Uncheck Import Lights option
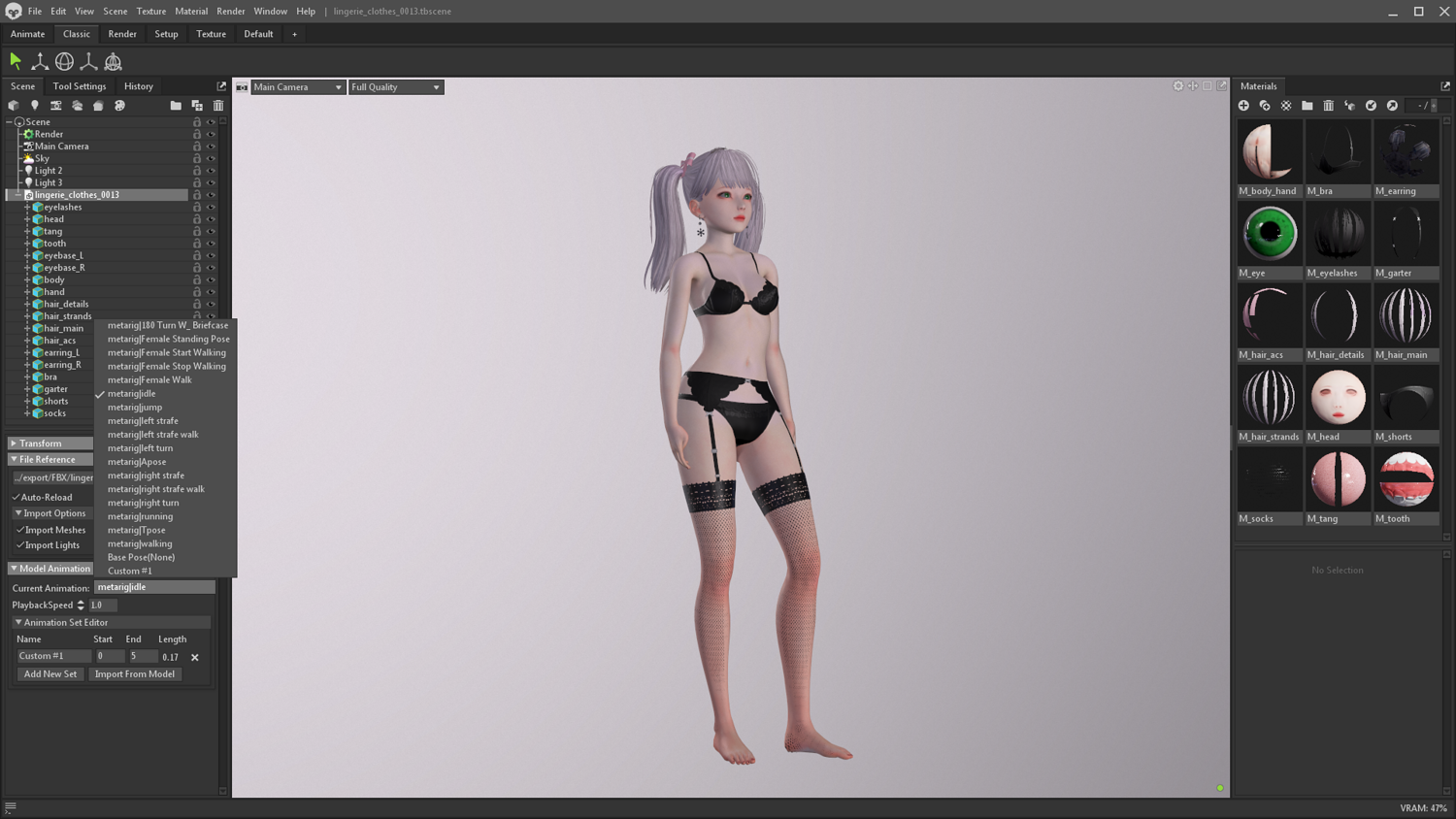This screenshot has width=1456, height=819. pyautogui.click(x=20, y=545)
